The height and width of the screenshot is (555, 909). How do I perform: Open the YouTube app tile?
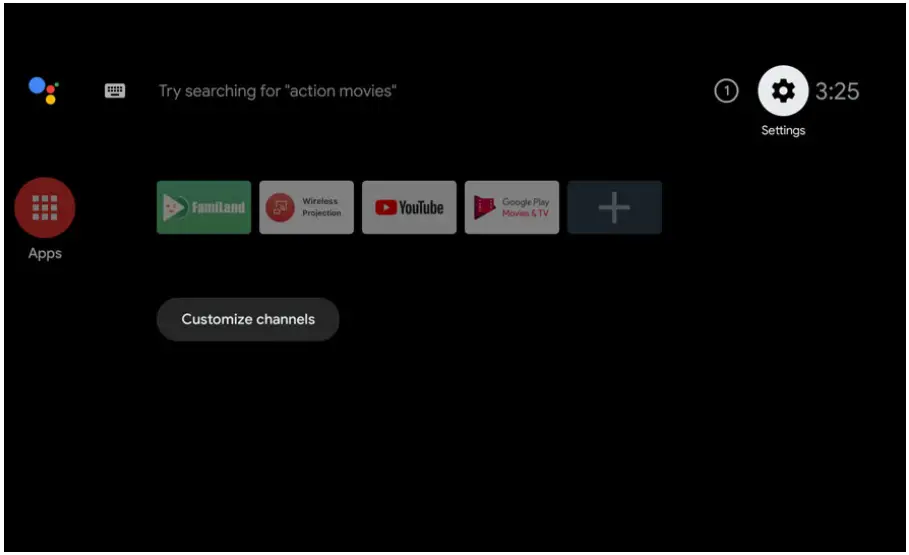409,208
